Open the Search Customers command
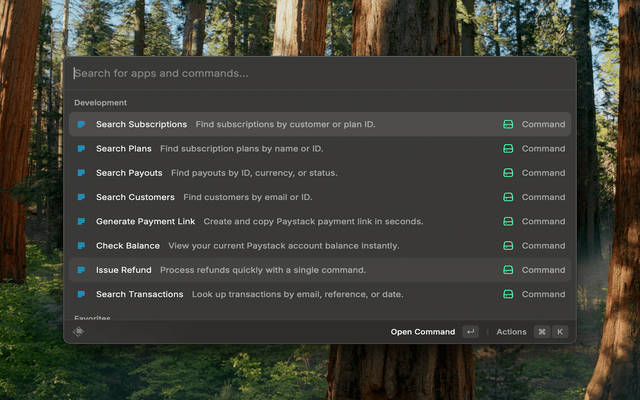 (135, 197)
